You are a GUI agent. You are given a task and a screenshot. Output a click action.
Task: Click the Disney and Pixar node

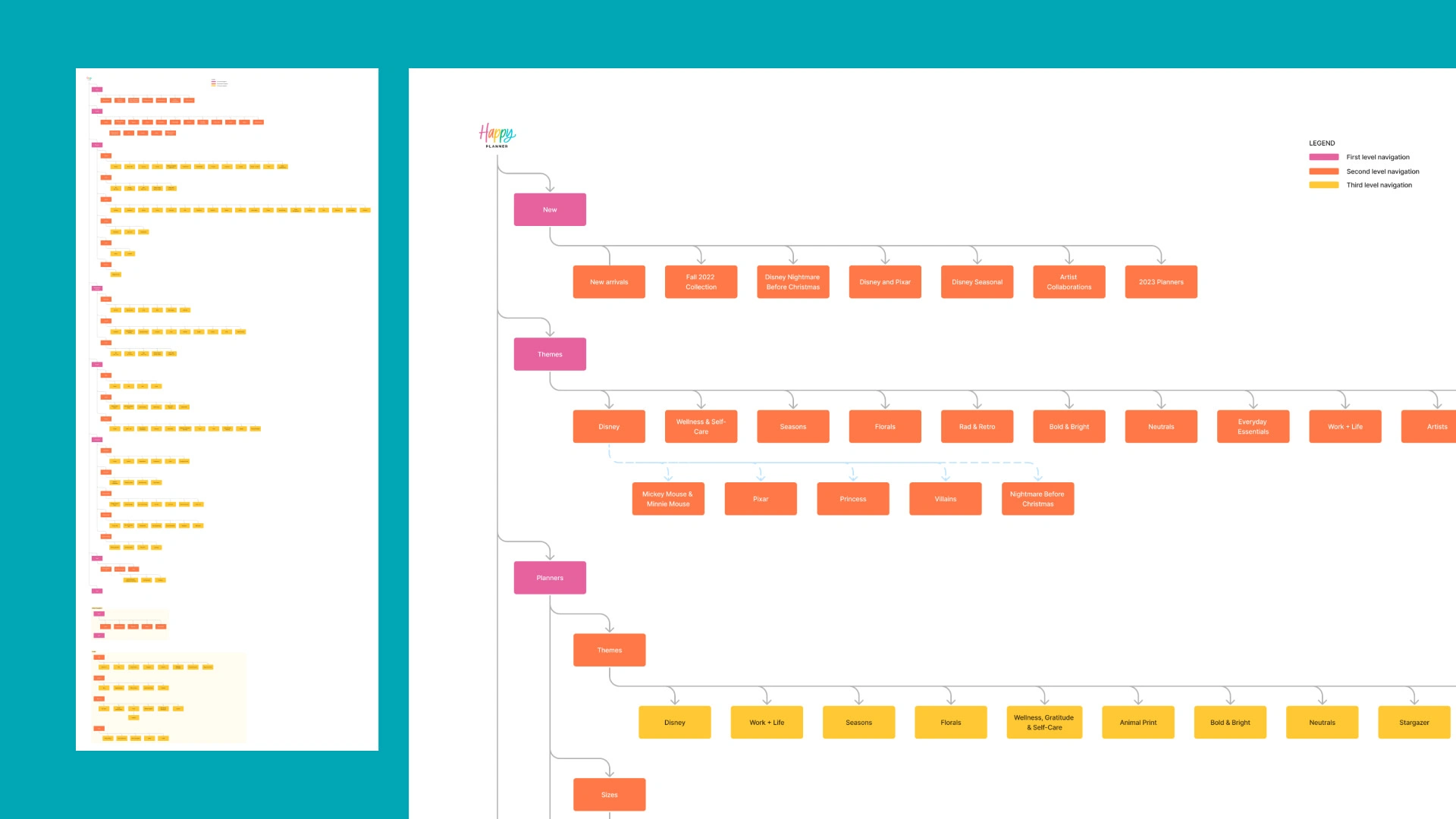[885, 282]
